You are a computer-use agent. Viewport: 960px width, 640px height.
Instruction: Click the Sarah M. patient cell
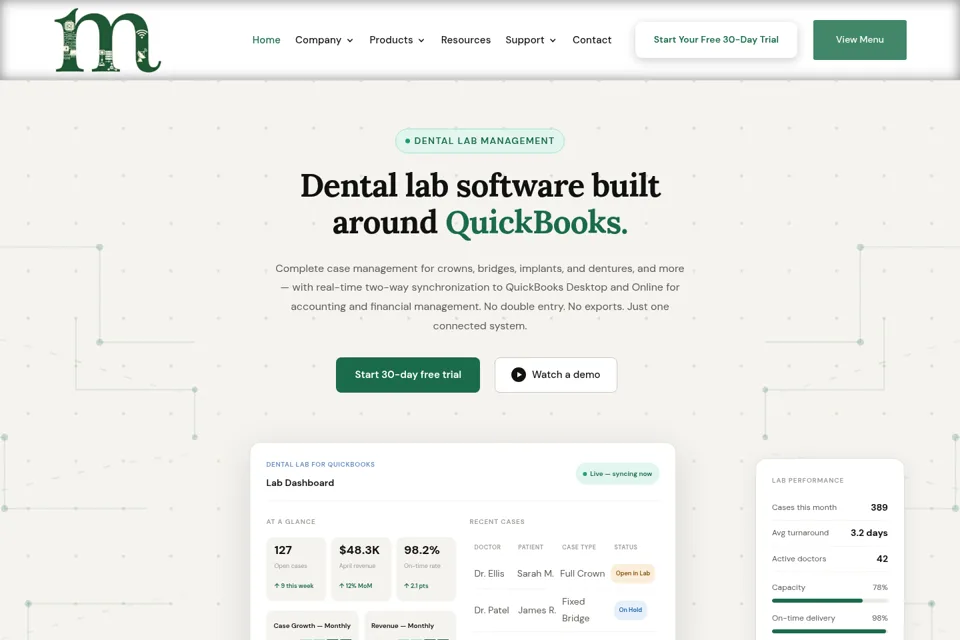[535, 574]
